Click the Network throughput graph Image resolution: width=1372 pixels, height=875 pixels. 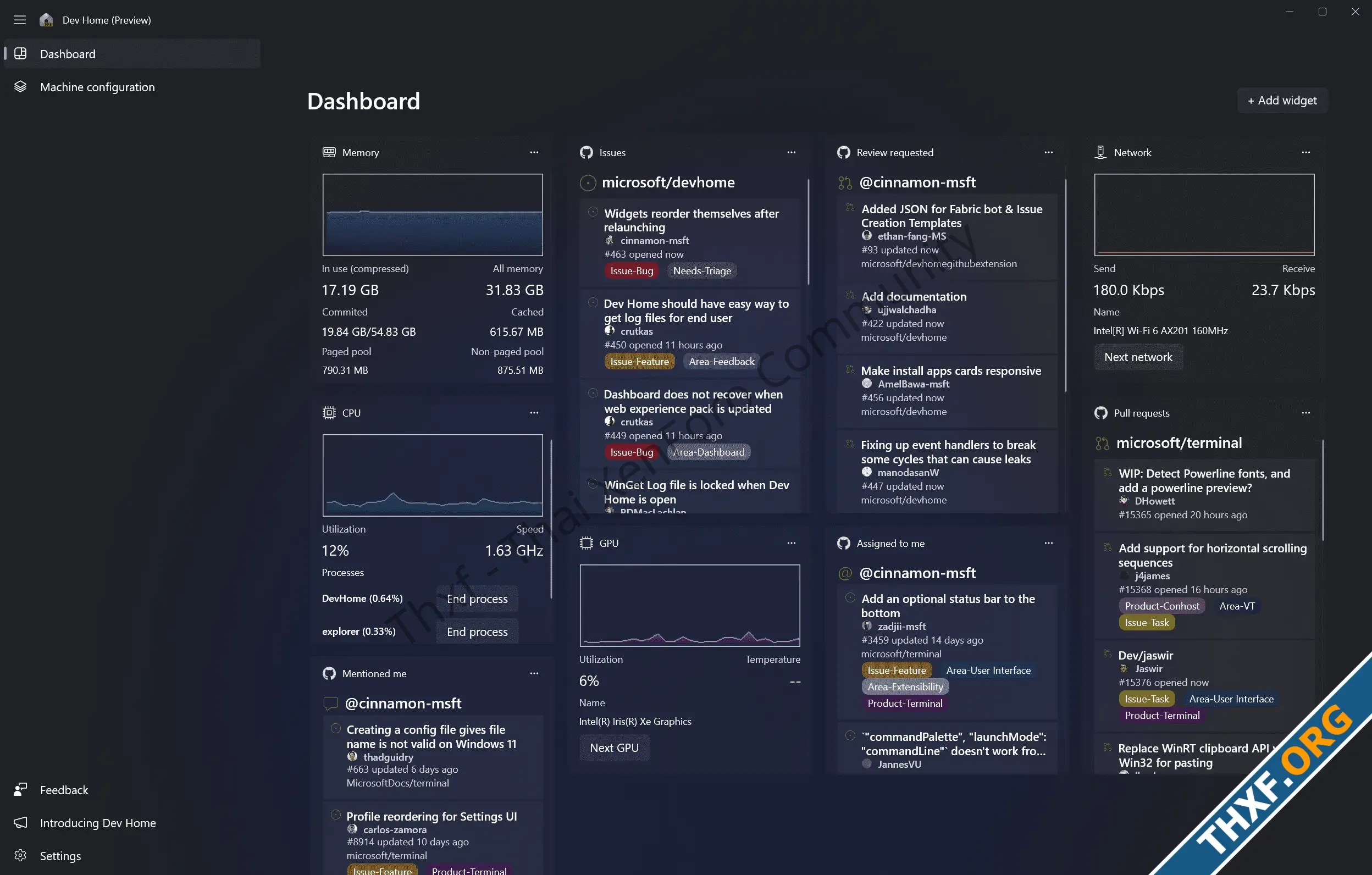click(1204, 215)
